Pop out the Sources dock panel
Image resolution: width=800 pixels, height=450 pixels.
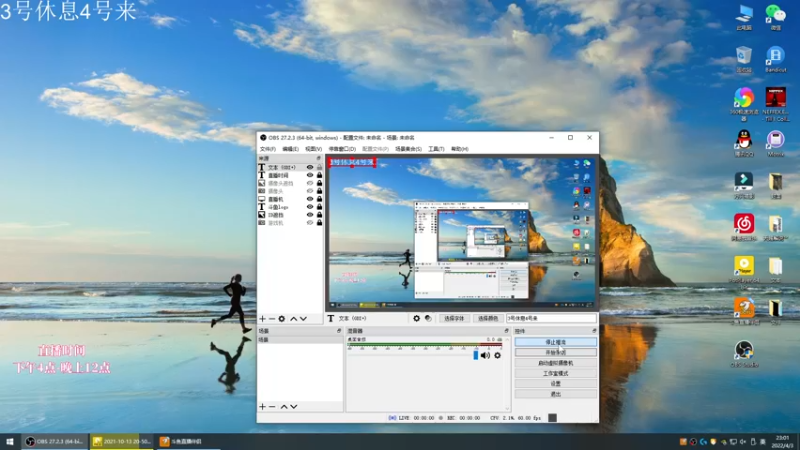pyautogui.click(x=318, y=159)
